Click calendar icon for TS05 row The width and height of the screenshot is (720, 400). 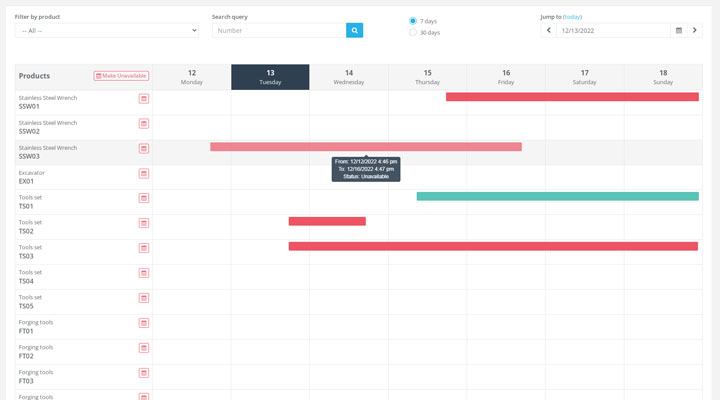(x=144, y=298)
